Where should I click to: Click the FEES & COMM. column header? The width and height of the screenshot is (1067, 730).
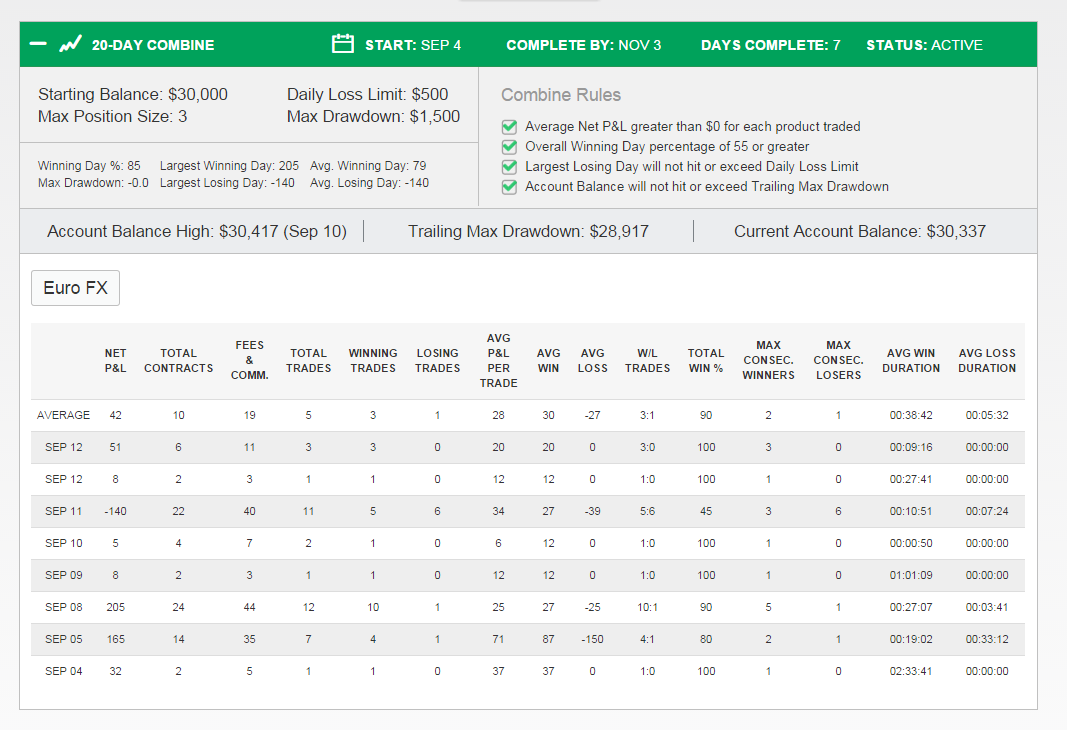tap(250, 360)
